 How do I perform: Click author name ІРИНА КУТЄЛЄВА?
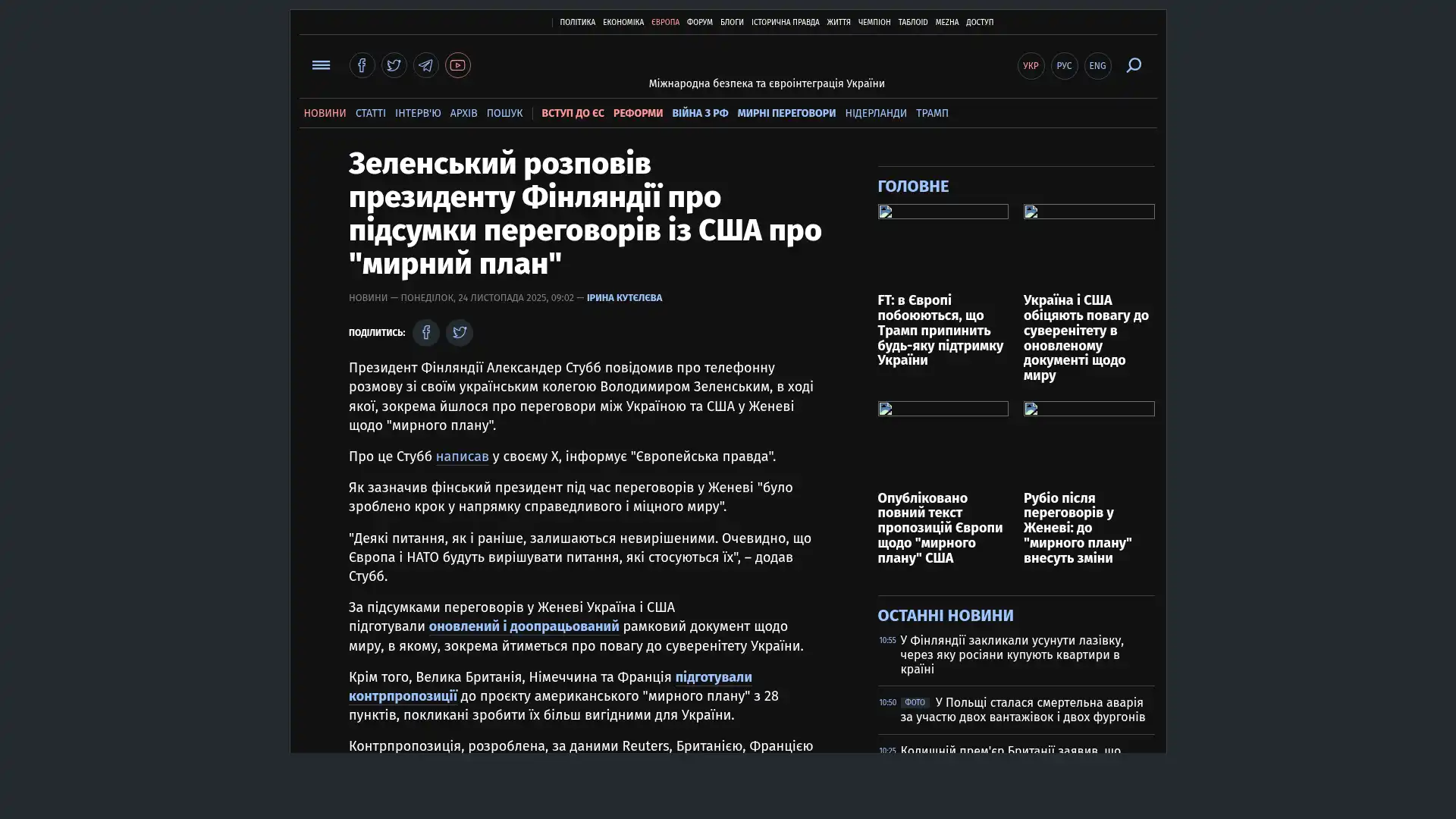pos(623,298)
